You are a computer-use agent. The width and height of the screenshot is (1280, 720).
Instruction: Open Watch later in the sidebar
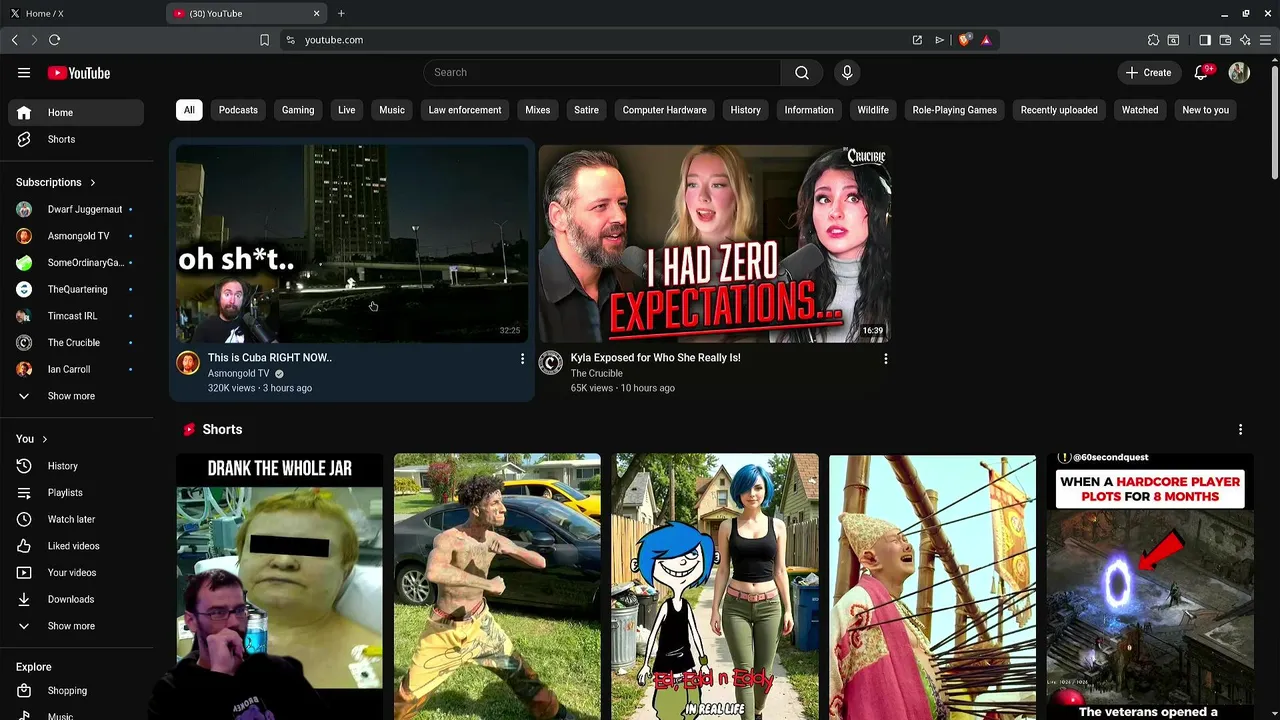[x=76, y=519]
